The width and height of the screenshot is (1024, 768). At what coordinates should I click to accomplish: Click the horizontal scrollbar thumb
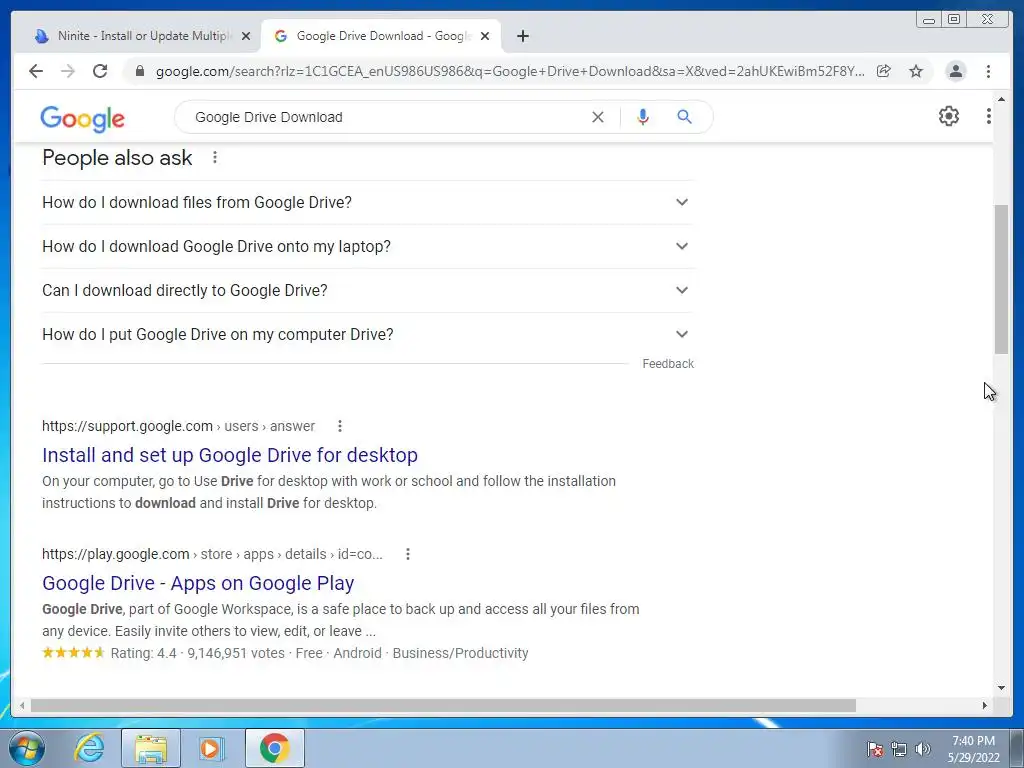(x=443, y=705)
